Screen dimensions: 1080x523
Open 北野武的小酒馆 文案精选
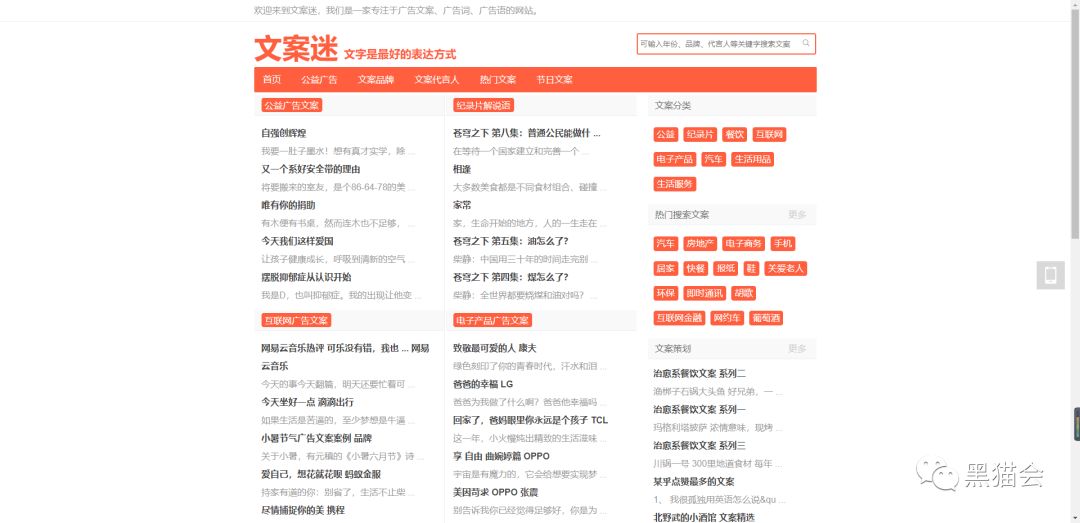pyautogui.click(x=704, y=517)
